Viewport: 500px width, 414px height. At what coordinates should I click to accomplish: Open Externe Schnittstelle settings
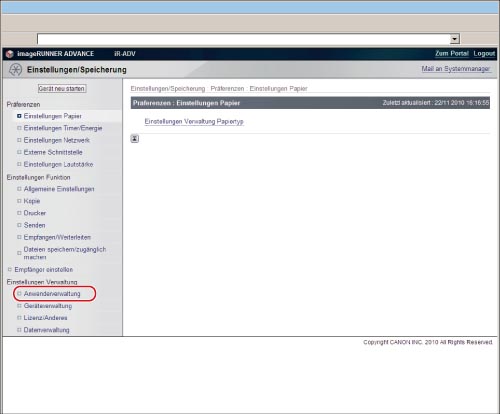click(53, 152)
